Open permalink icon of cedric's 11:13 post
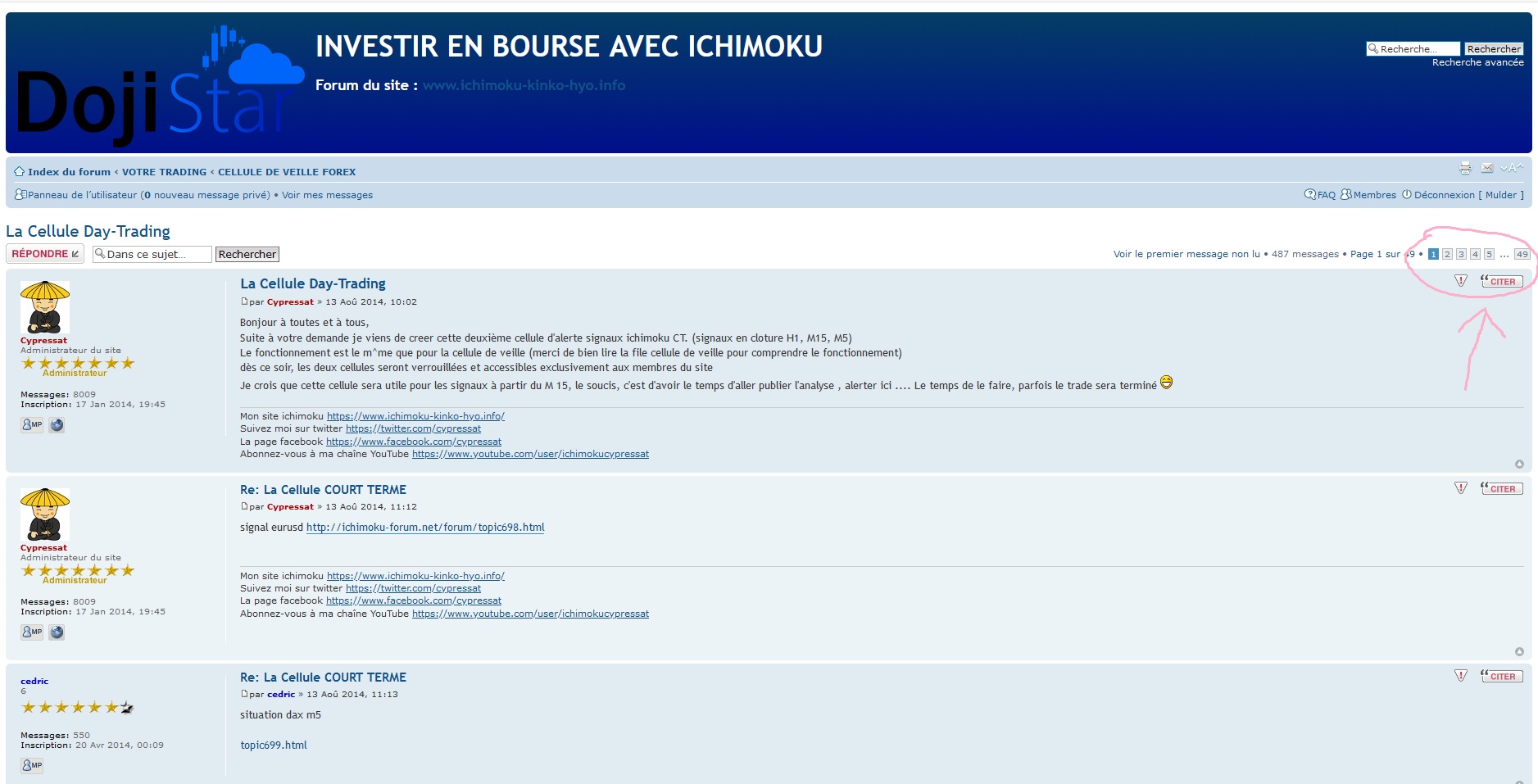The width and height of the screenshot is (1538, 784). tap(244, 694)
